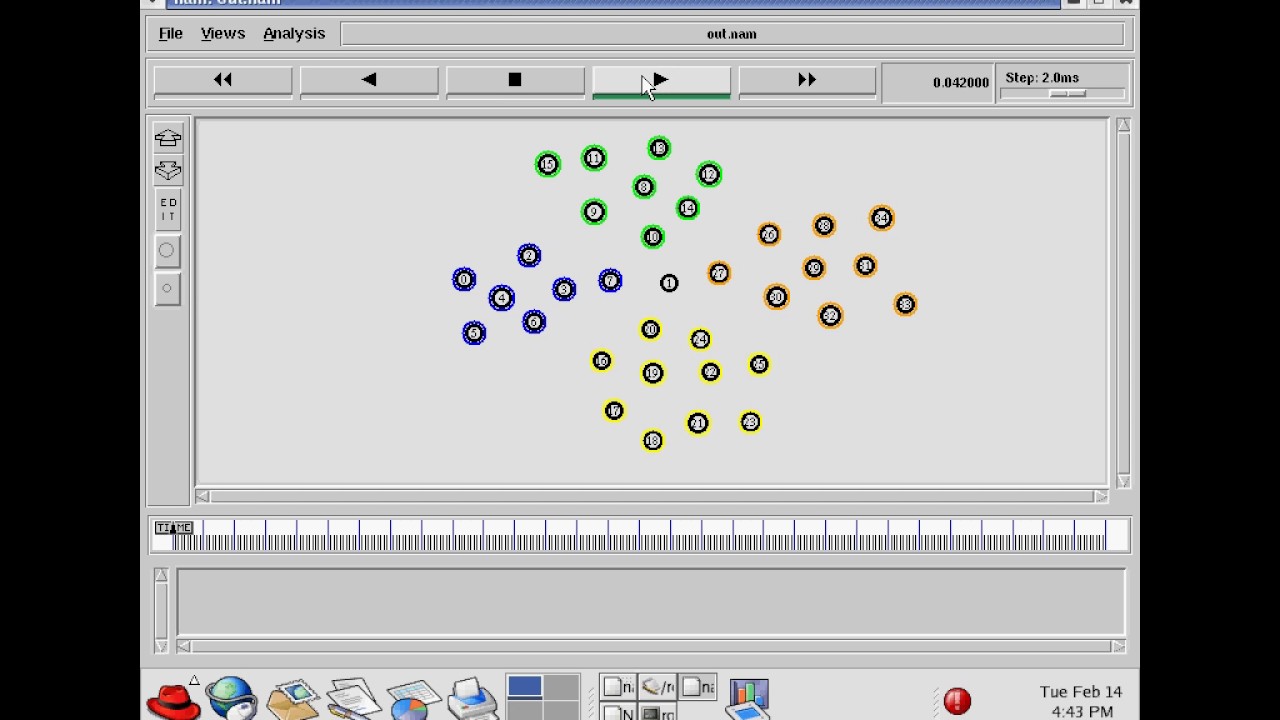Select yellow node 19

pos(652,373)
